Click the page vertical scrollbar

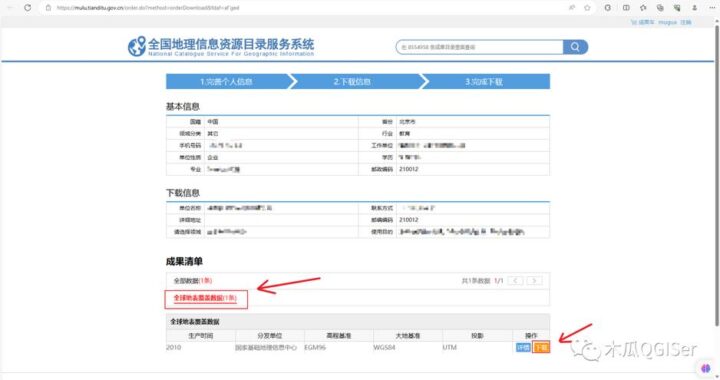coord(716,177)
